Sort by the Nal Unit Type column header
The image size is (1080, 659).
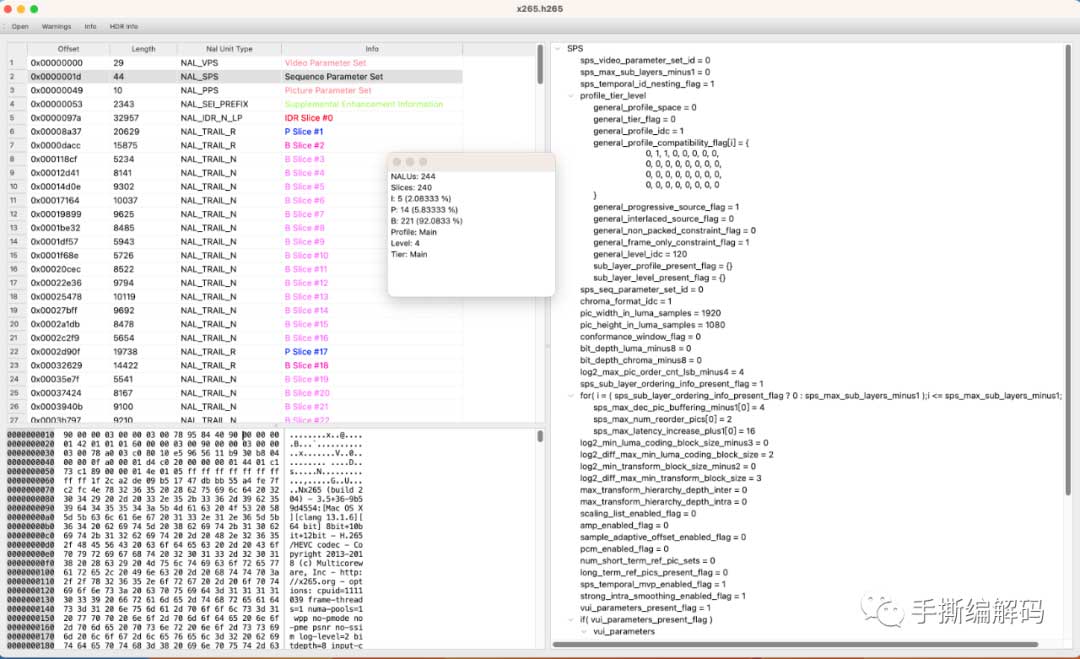(216, 49)
